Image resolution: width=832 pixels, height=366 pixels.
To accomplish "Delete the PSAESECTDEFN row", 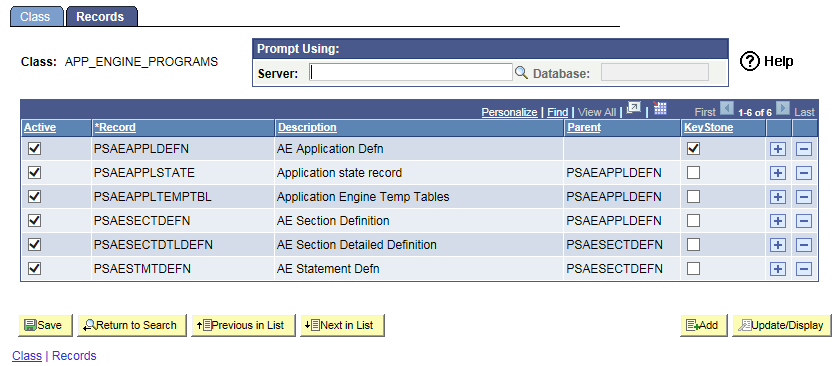I will click(x=804, y=221).
